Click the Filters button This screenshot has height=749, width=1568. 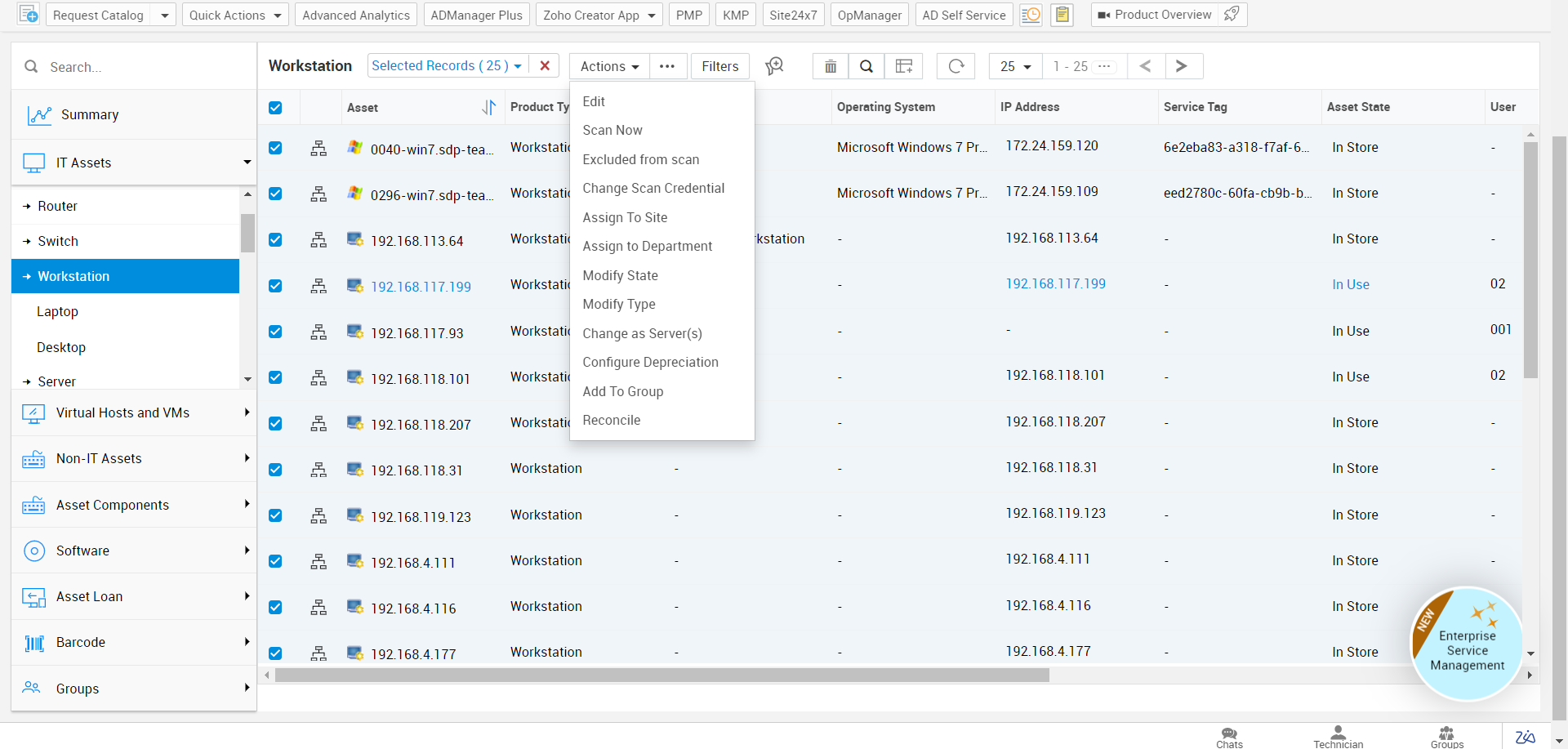(x=719, y=66)
